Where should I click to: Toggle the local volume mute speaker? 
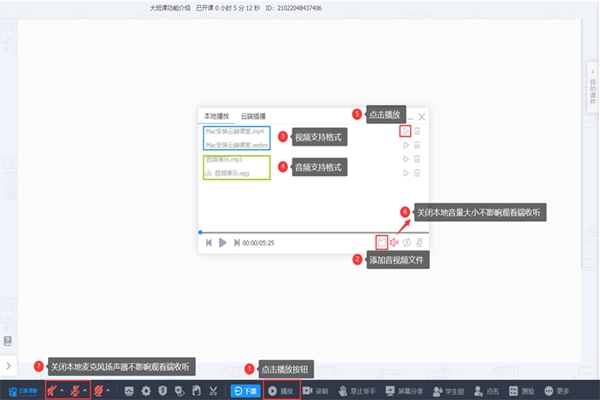coord(395,242)
